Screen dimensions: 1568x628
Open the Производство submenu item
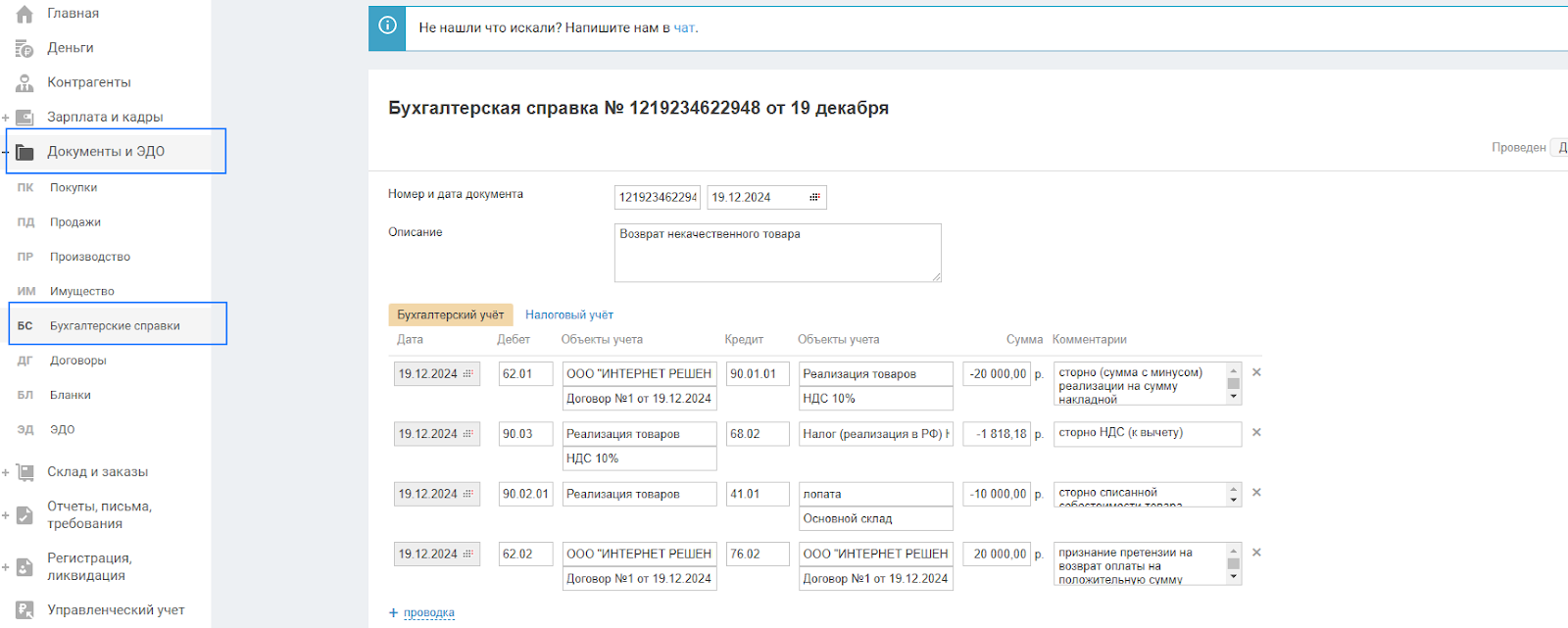(90, 257)
